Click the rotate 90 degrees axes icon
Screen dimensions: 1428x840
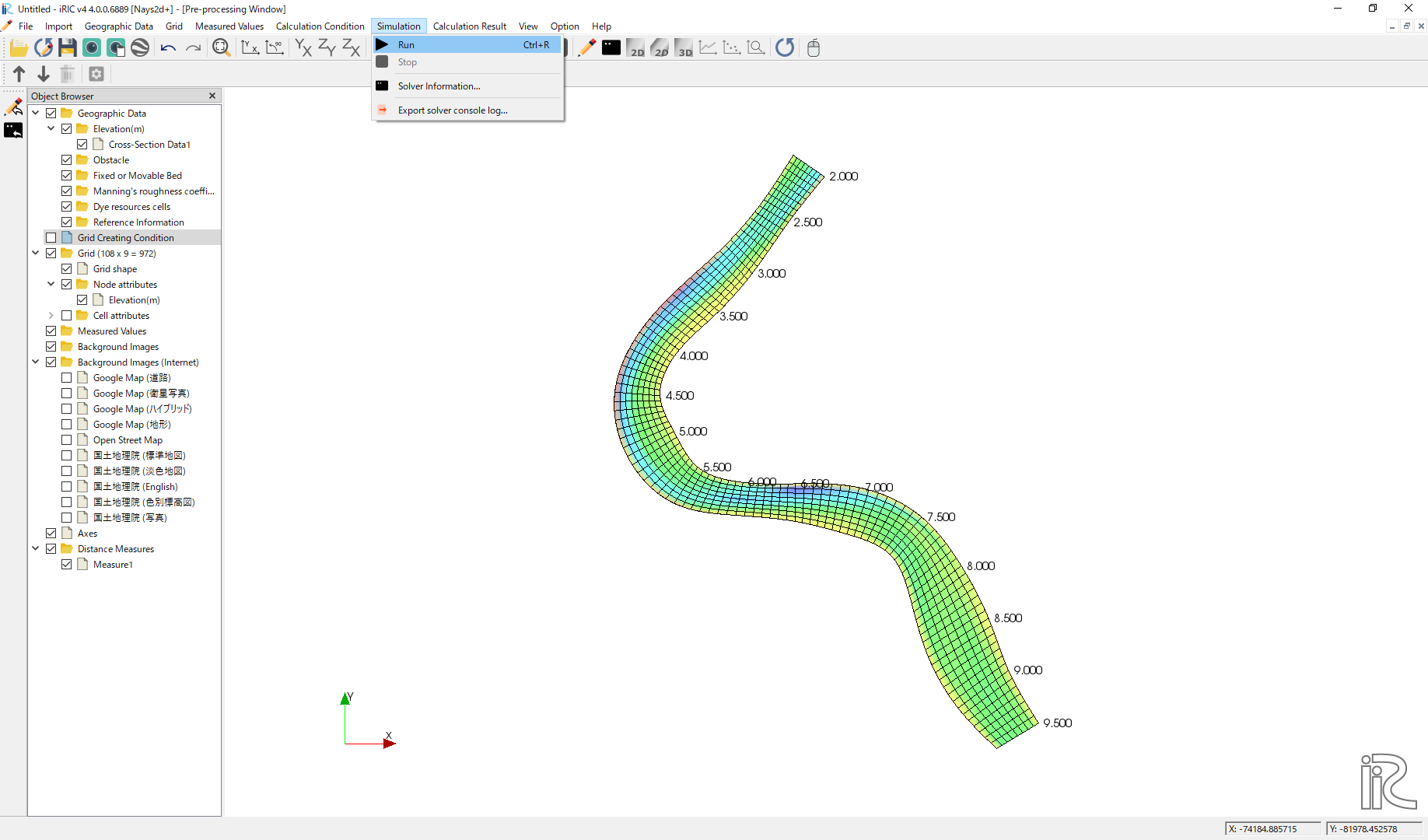point(275,48)
